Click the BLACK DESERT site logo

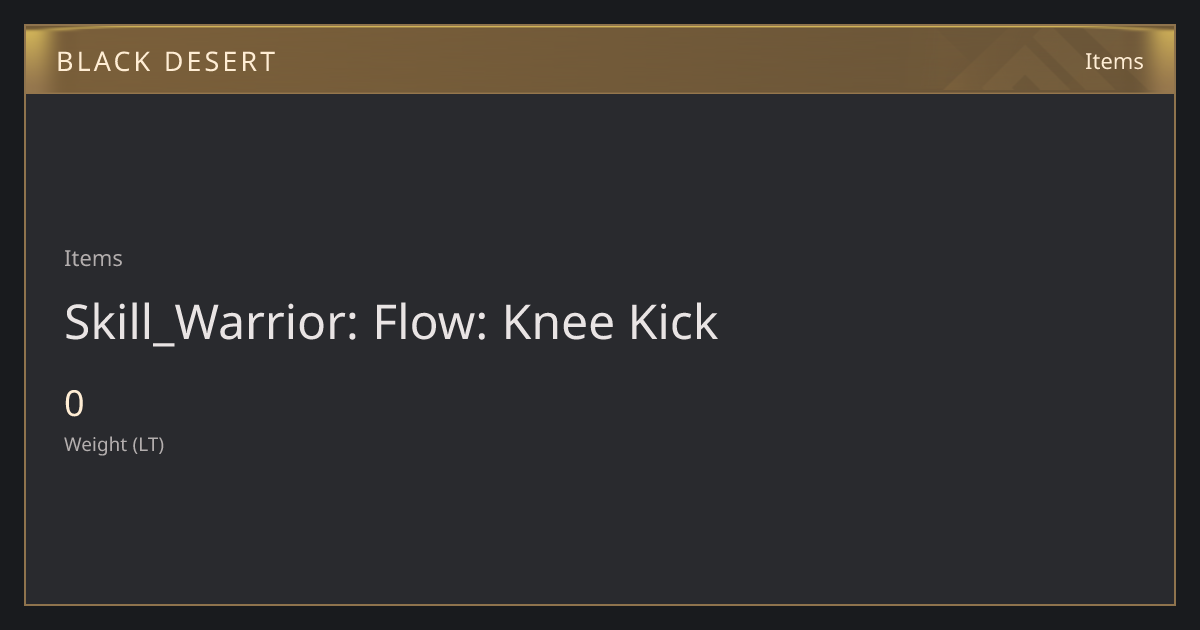(166, 62)
